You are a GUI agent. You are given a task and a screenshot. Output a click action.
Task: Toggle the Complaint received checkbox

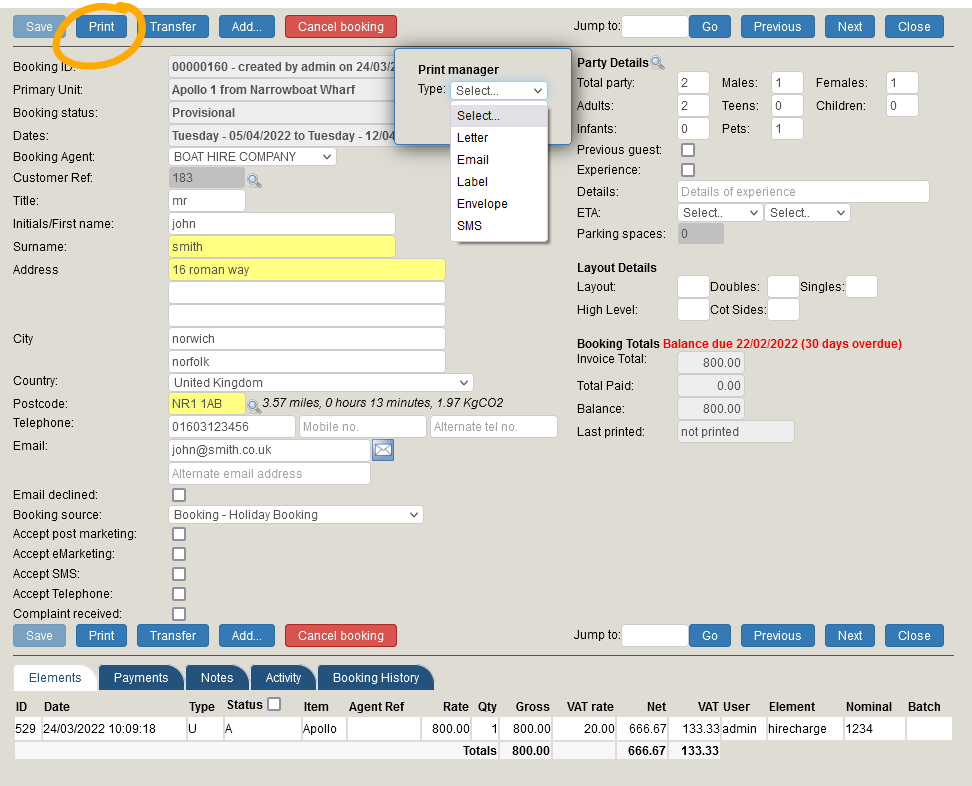[179, 614]
